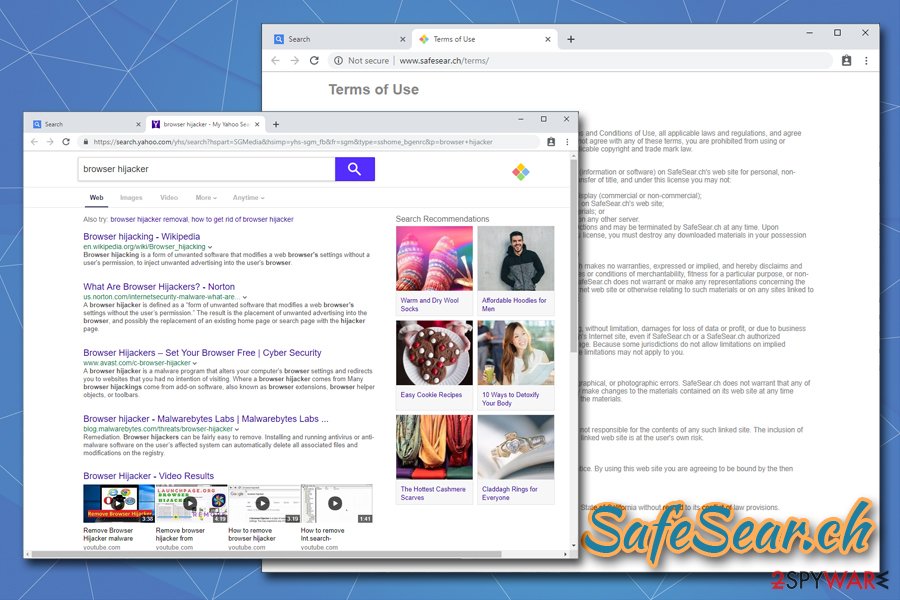The height and width of the screenshot is (600, 900).
Task: Open 'Browser hijacking - Wikipedia' result
Action: coord(142,237)
